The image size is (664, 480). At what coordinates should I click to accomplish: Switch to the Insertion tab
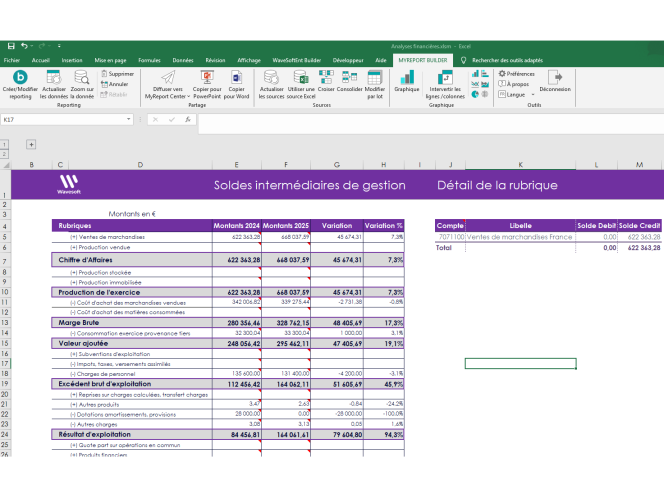(72, 60)
